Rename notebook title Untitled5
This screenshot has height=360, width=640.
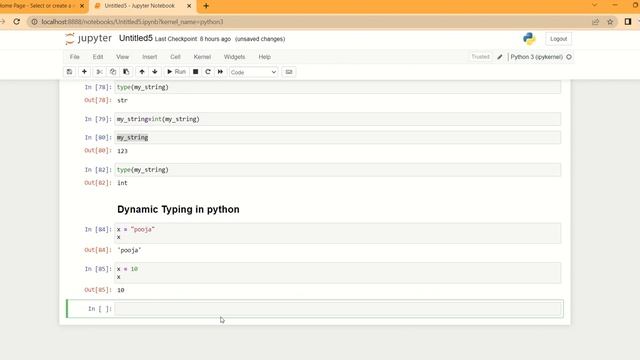[136, 38]
